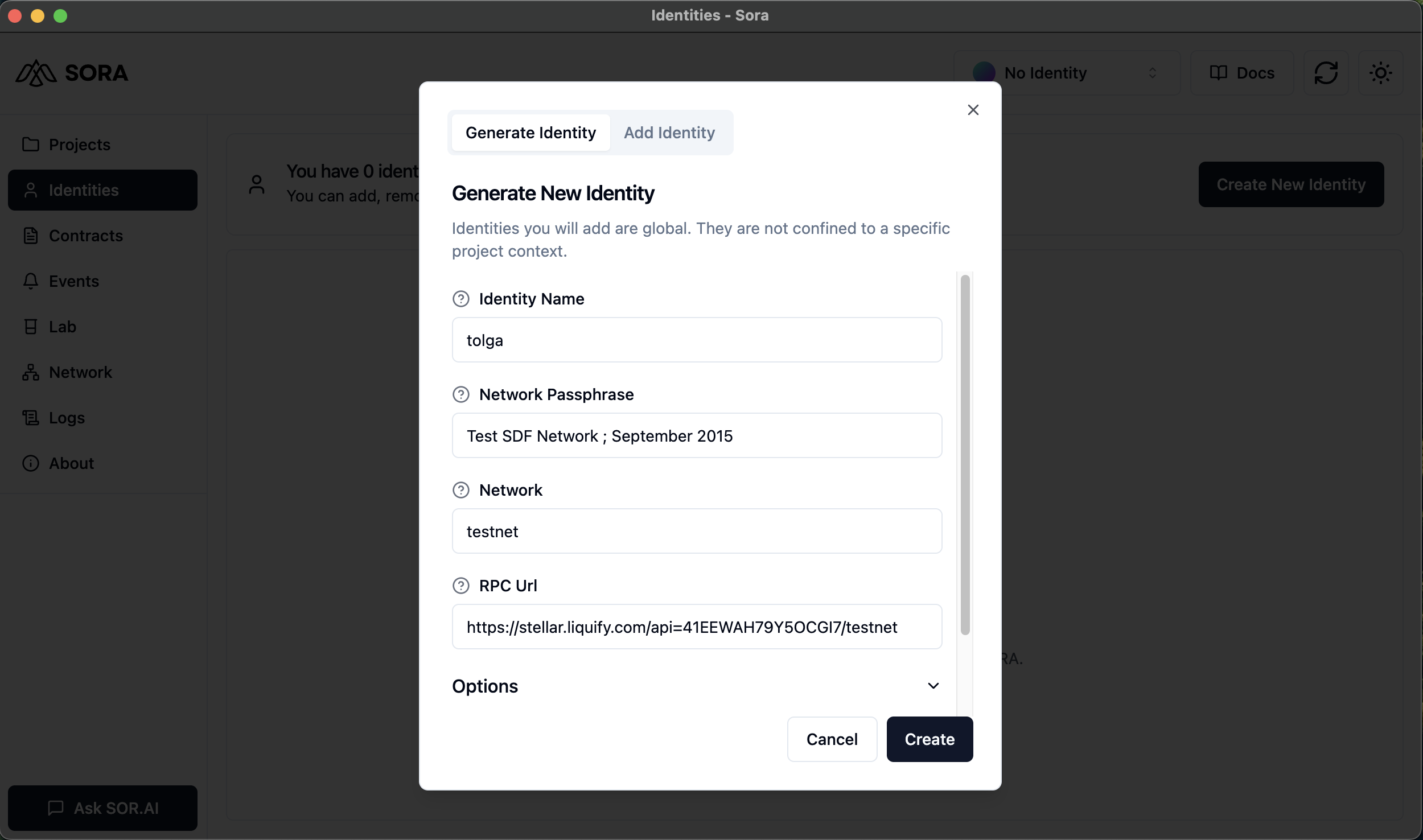Open the Lab section

click(62, 326)
